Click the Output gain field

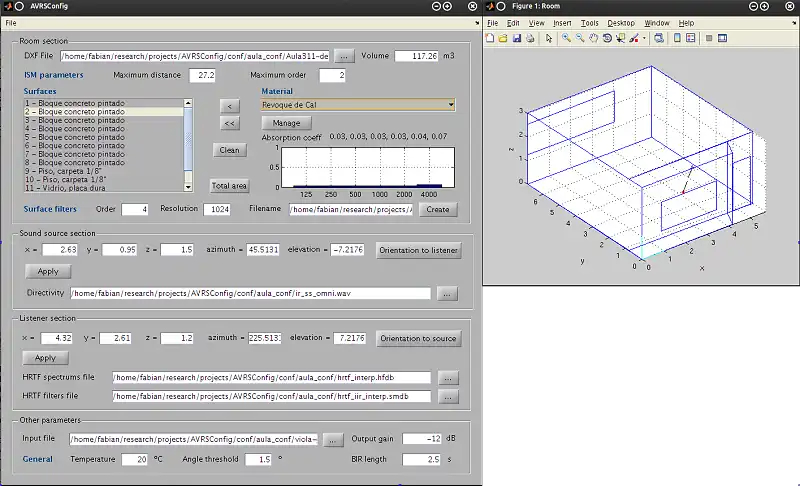pyautogui.click(x=421, y=439)
